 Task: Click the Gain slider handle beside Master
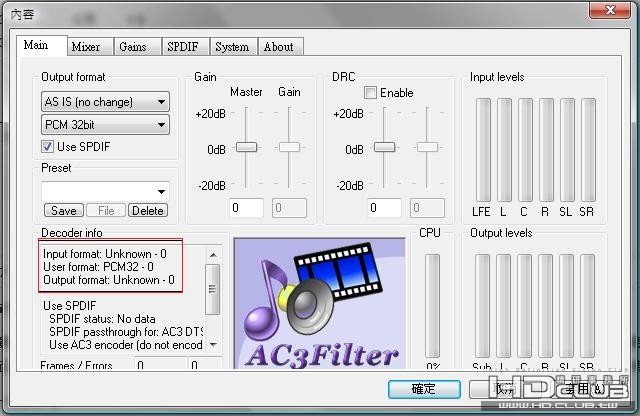pos(289,147)
